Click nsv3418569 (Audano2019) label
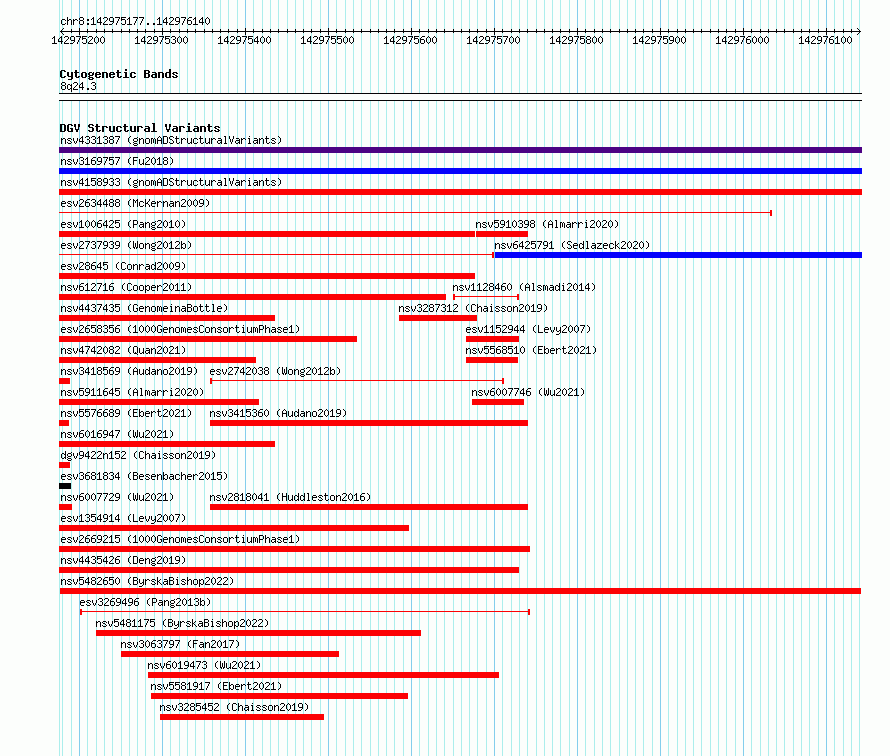The width and height of the screenshot is (890, 756). tap(129, 371)
